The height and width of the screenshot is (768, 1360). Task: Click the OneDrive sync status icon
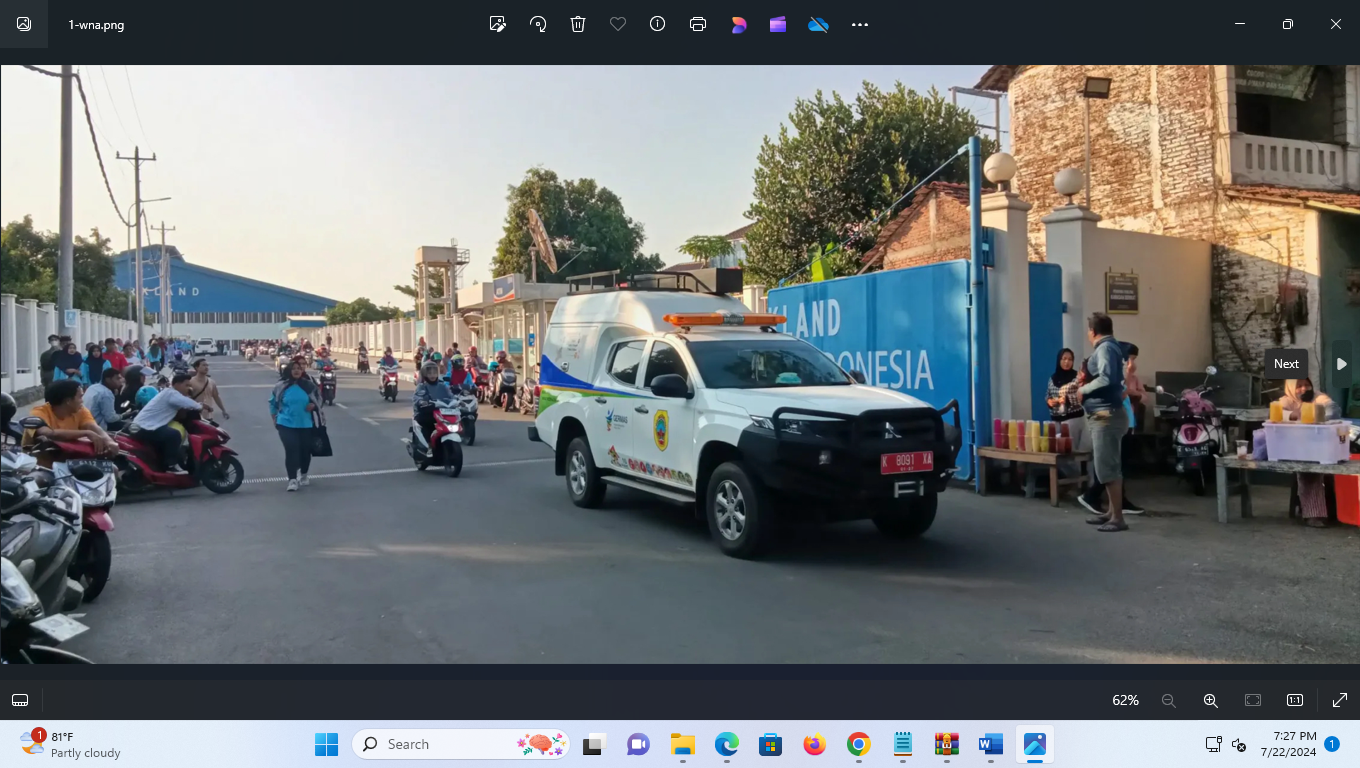[818, 24]
